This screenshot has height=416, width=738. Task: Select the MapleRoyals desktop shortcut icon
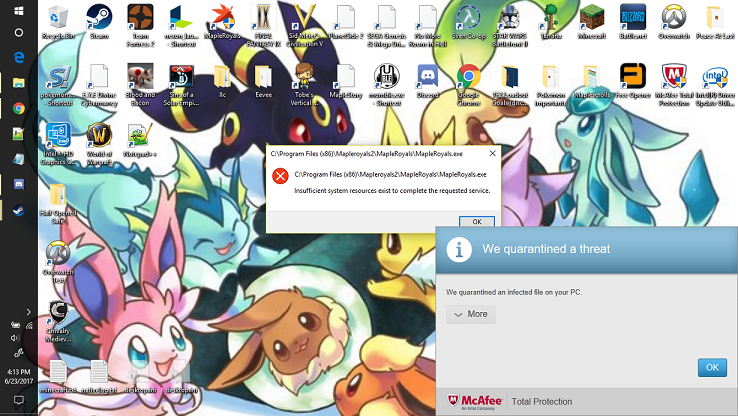(x=223, y=22)
